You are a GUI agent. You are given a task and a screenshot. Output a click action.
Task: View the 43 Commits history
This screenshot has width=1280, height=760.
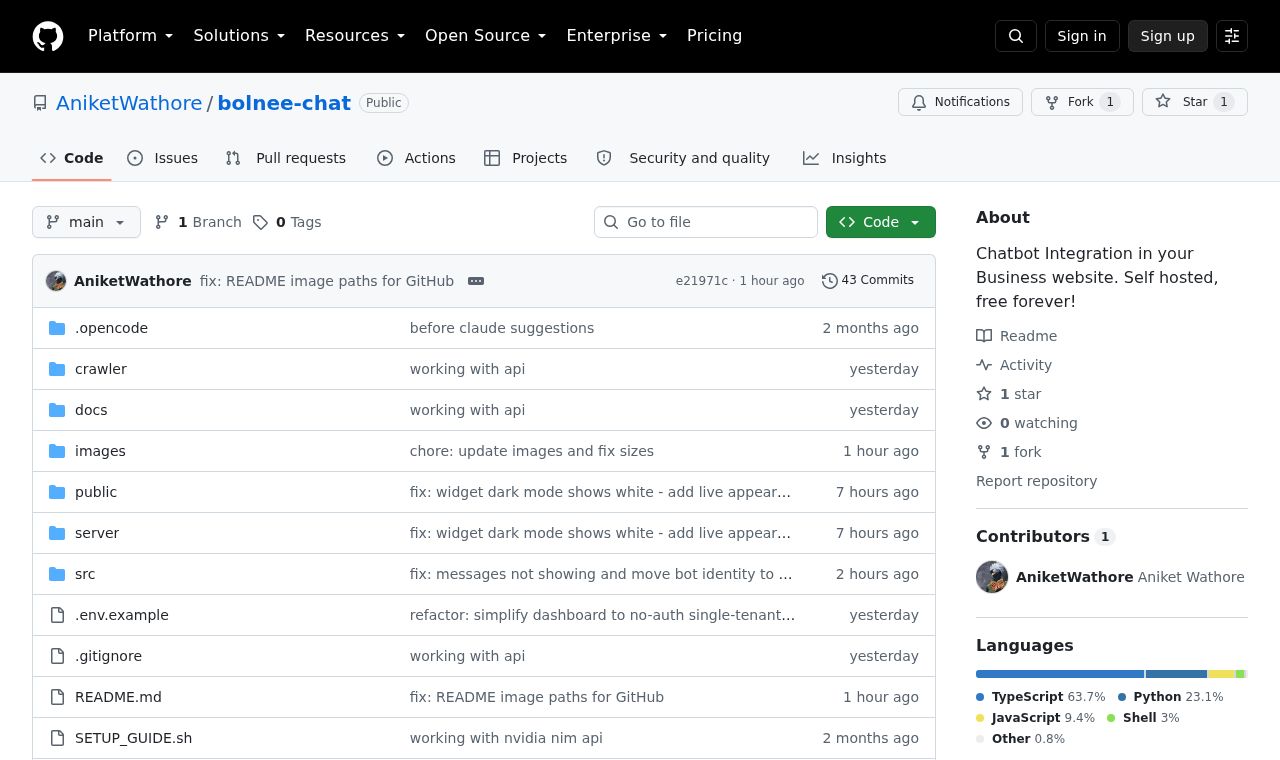pos(868,280)
